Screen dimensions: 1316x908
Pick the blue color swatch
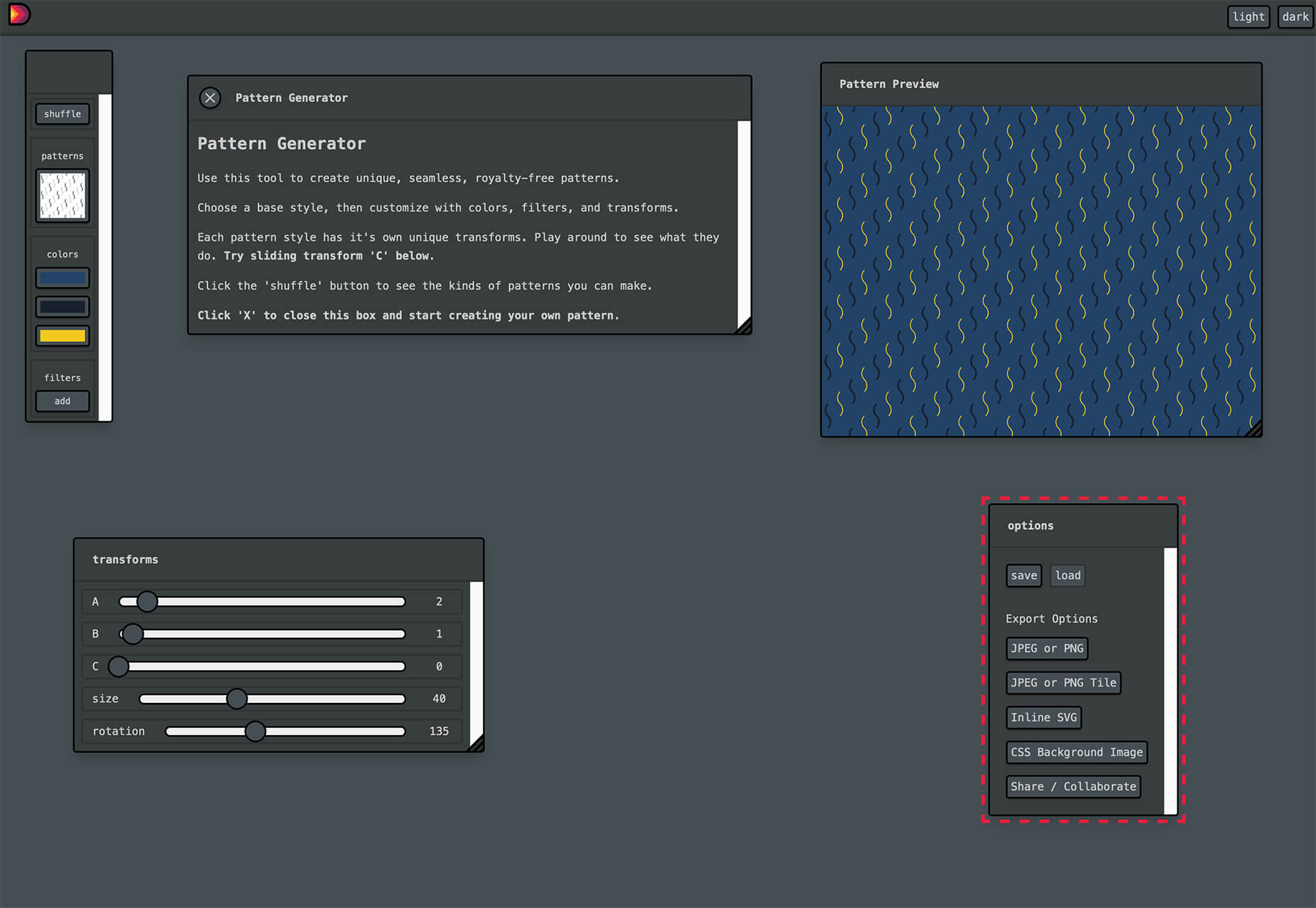(x=62, y=278)
